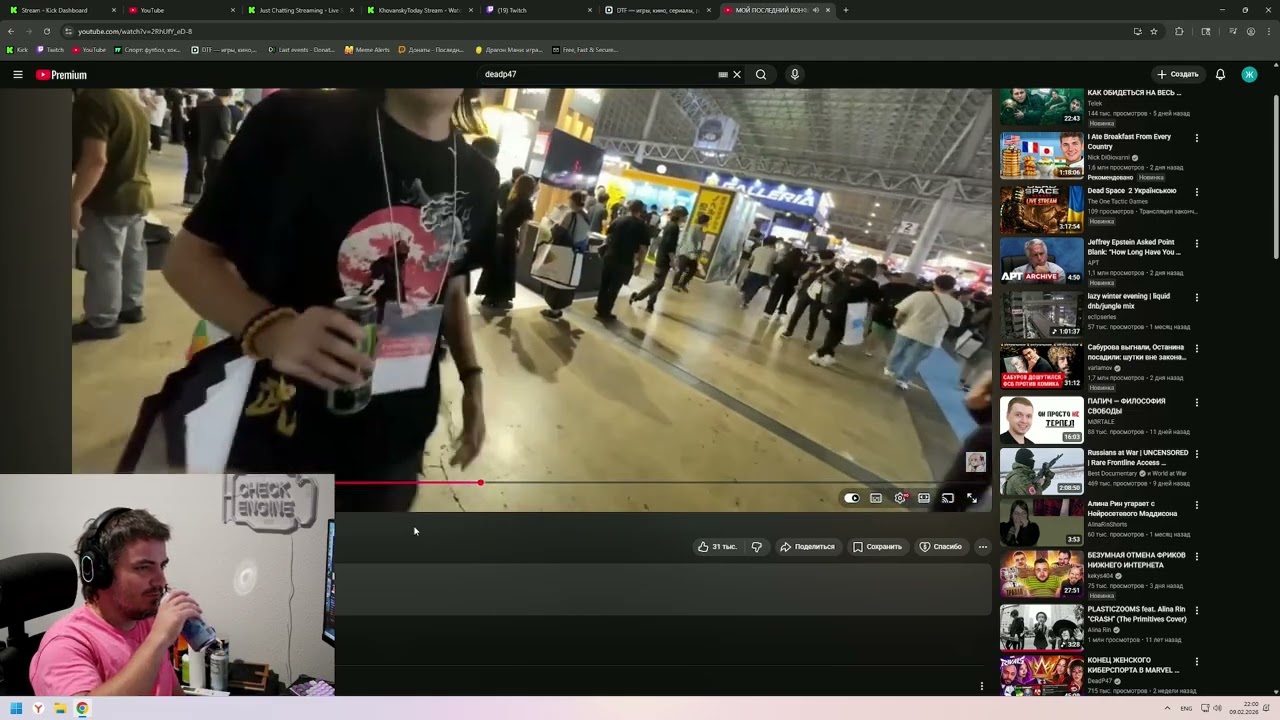Toggle autoplay switch in player
The image size is (1280, 720).
pos(851,498)
